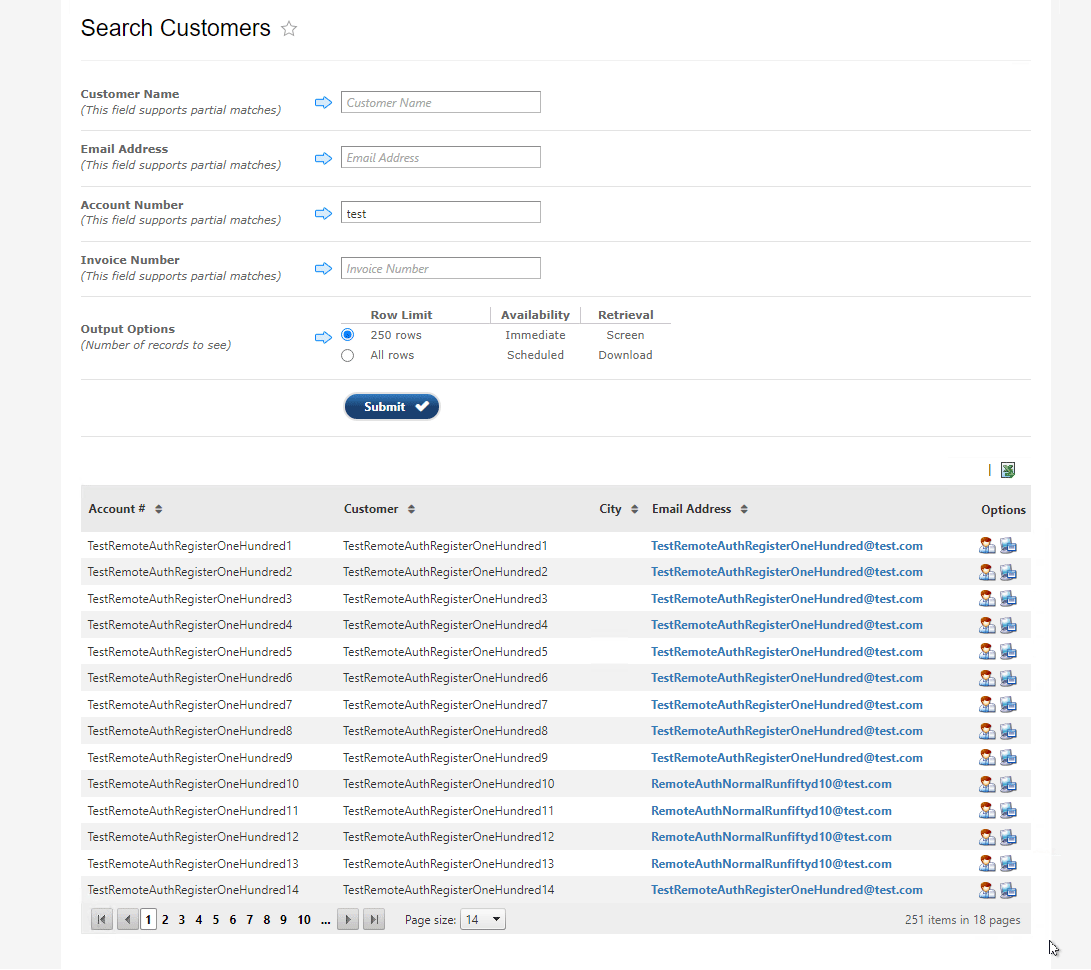
Task: Open the person icon for TestRemoteAuthRegisterOneHundred11
Action: click(987, 811)
